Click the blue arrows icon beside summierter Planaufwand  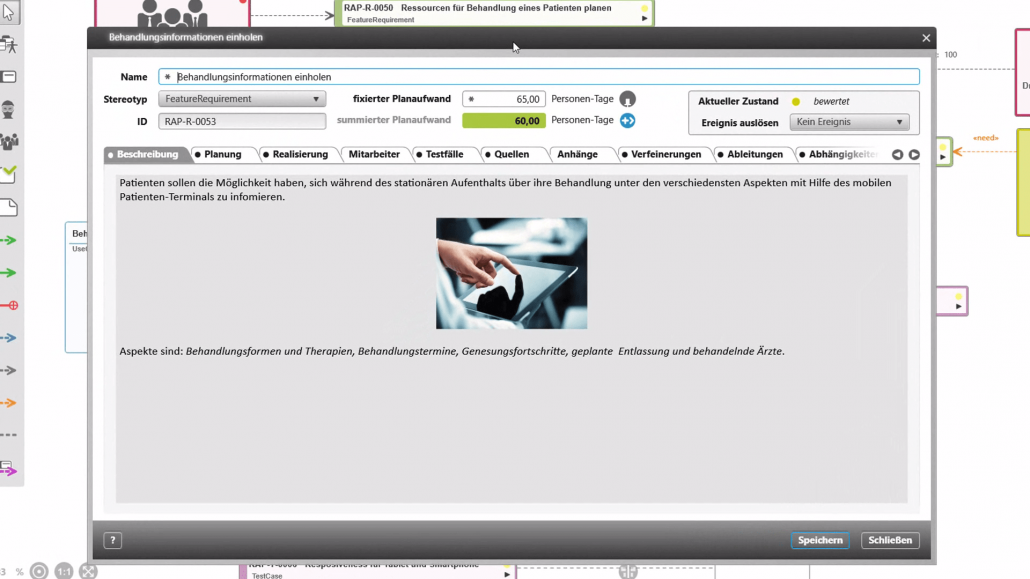627,121
